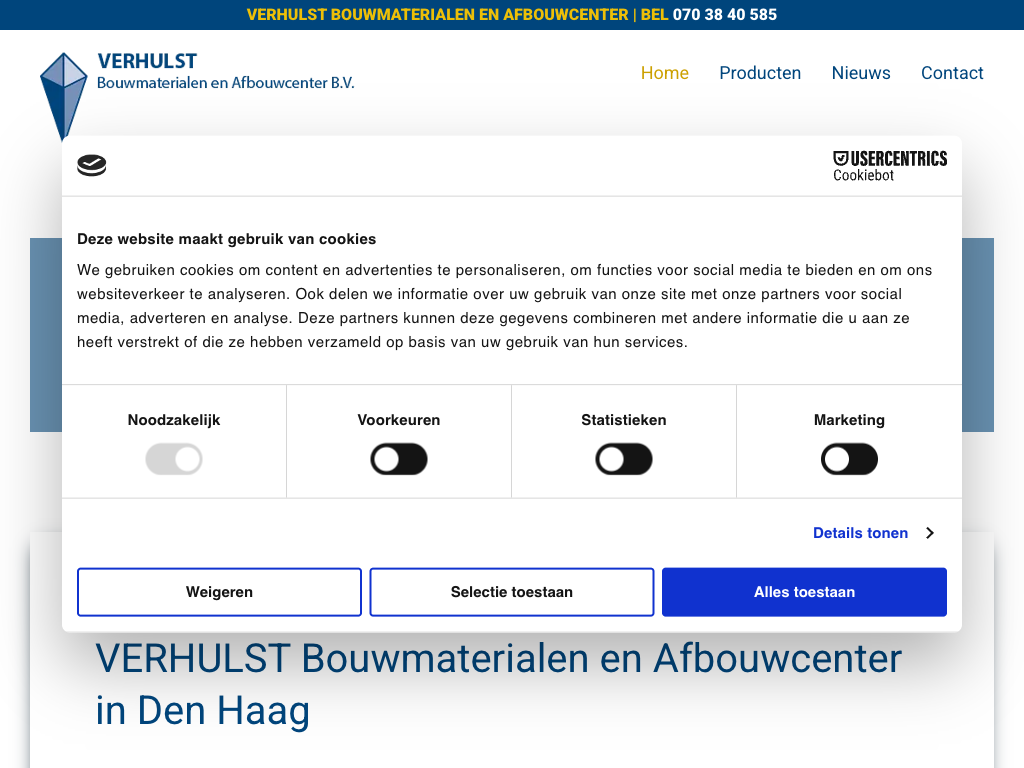Image resolution: width=1024 pixels, height=768 pixels.
Task: Click the Marketing label
Action: 849,420
